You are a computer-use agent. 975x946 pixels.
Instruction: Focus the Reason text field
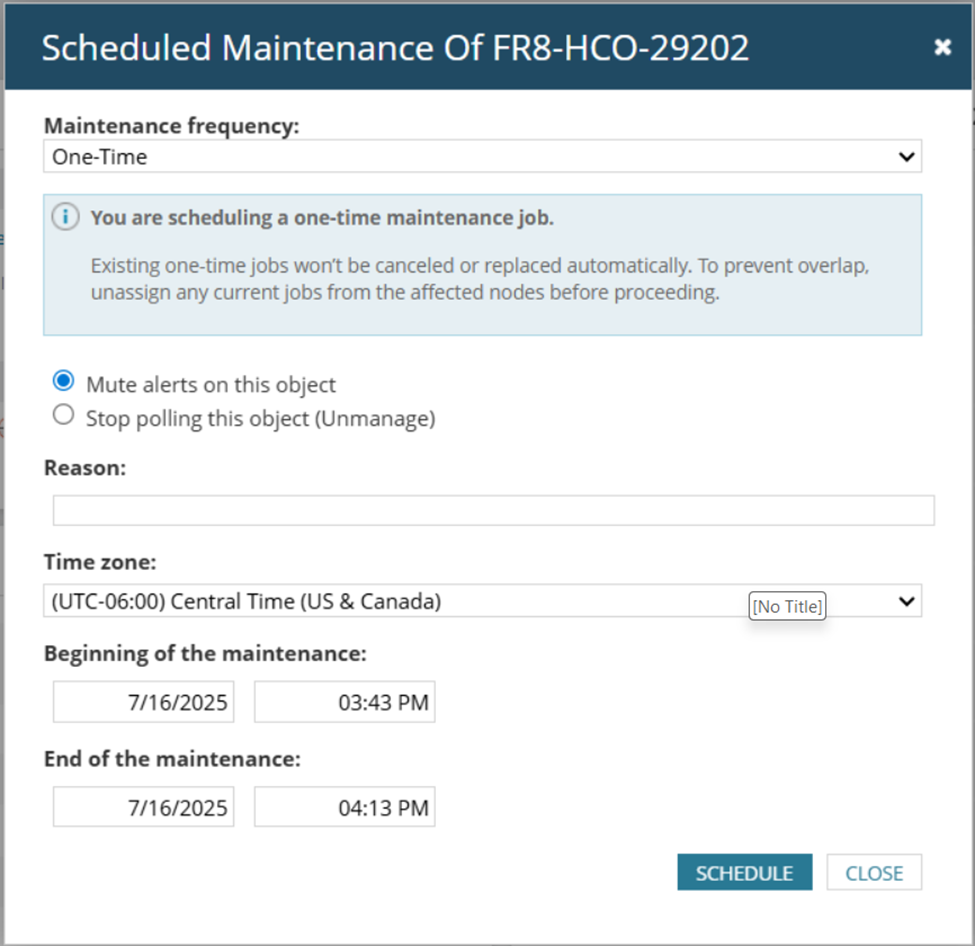pyautogui.click(x=493, y=510)
